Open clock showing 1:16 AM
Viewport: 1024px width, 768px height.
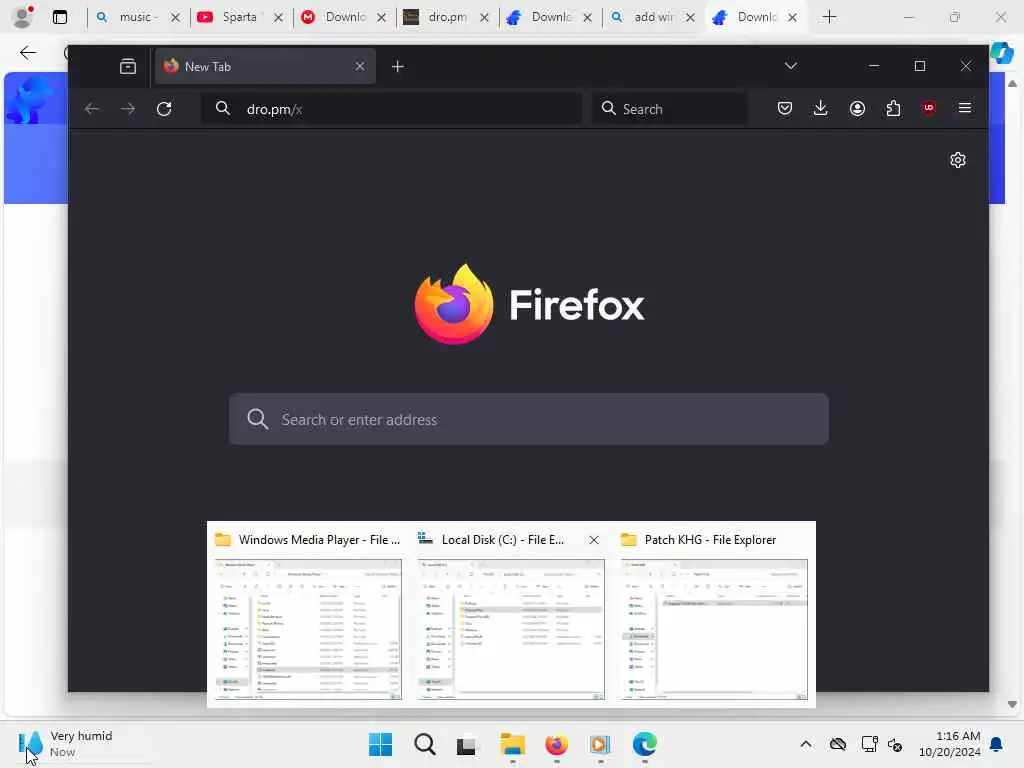pyautogui.click(x=950, y=744)
